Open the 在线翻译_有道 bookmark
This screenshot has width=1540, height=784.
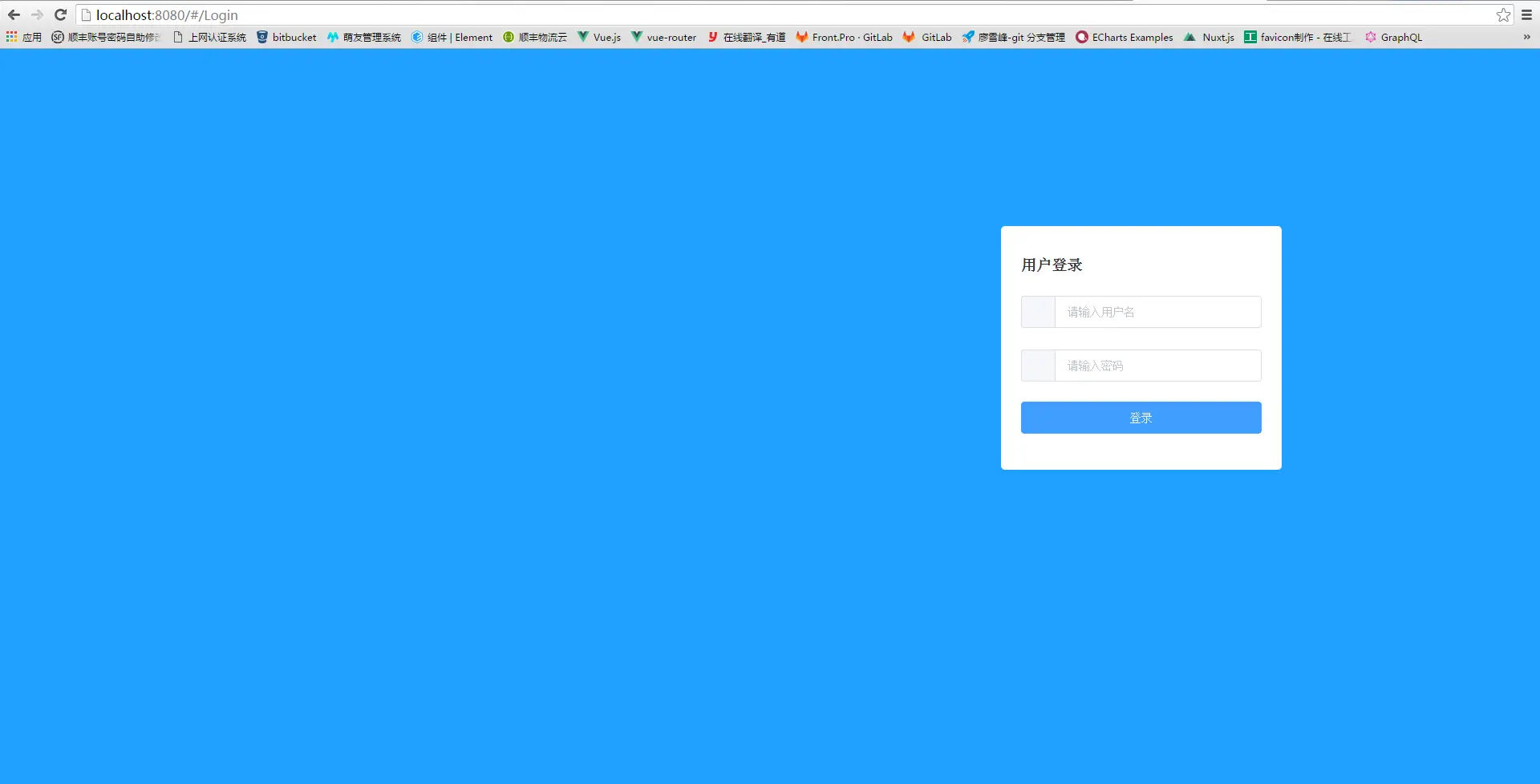(x=747, y=37)
